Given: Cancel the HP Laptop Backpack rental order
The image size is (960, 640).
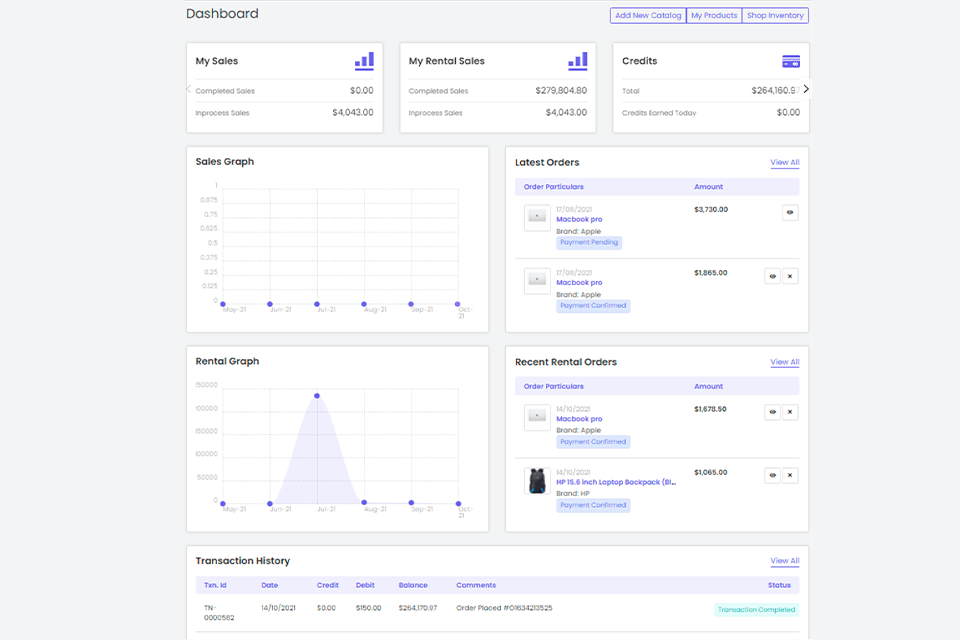Looking at the screenshot, I should (x=790, y=476).
